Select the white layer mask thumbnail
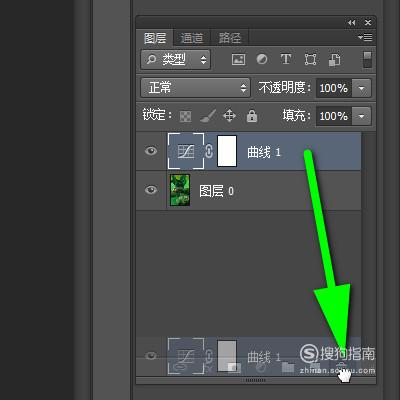The height and width of the screenshot is (400, 400). [x=227, y=151]
